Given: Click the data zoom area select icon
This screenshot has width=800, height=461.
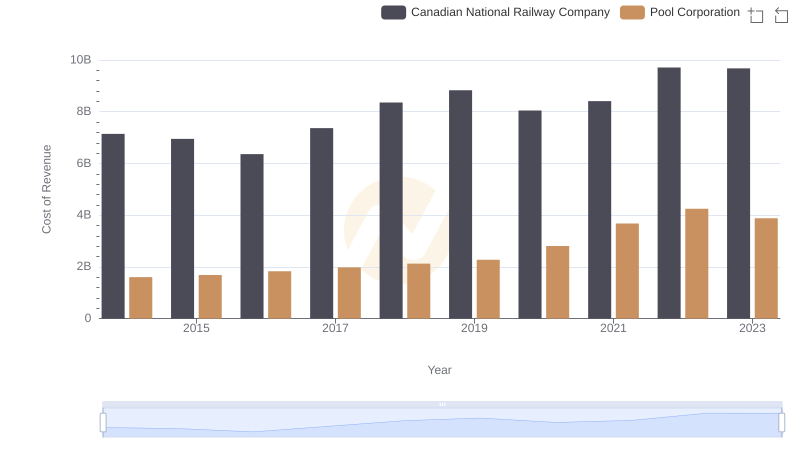Looking at the screenshot, I should (756, 15).
